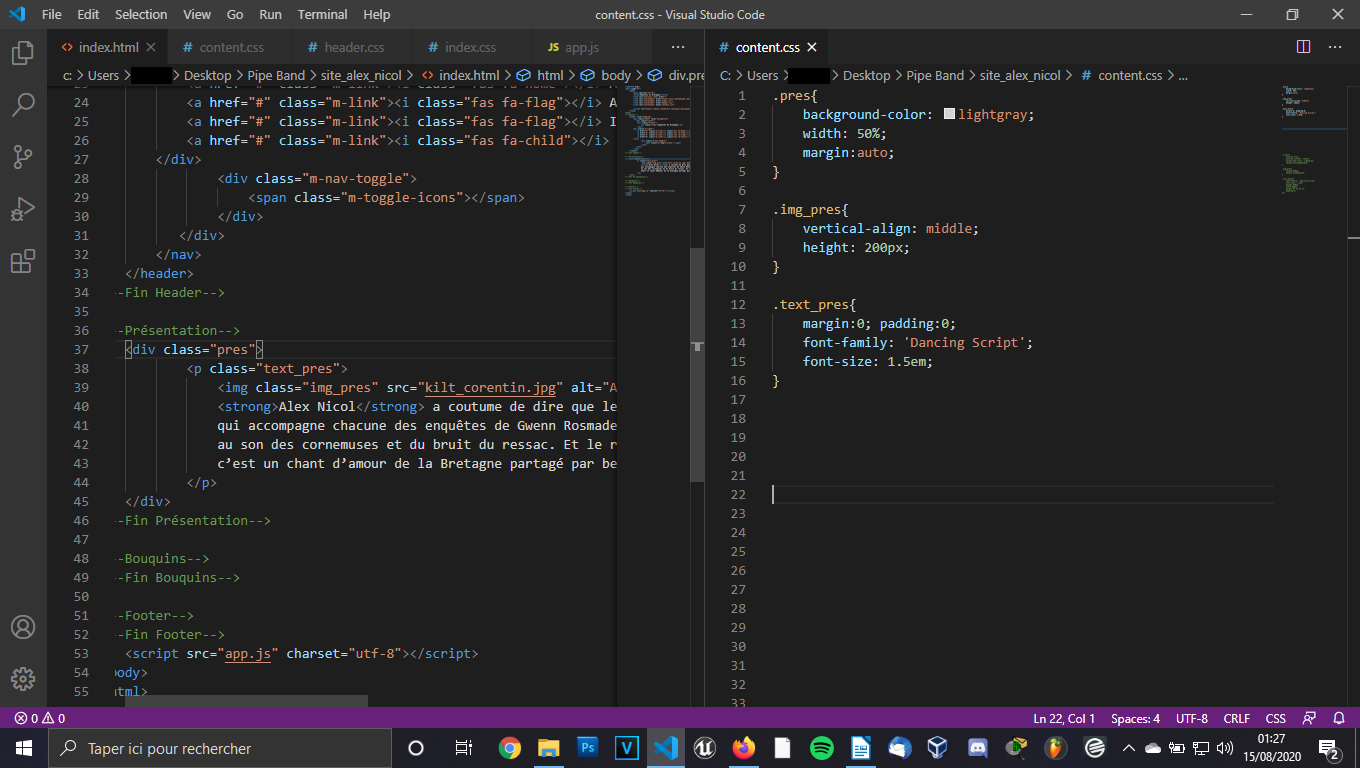Close the index.html tab
Viewport: 1360px width, 768px height.
151,47
